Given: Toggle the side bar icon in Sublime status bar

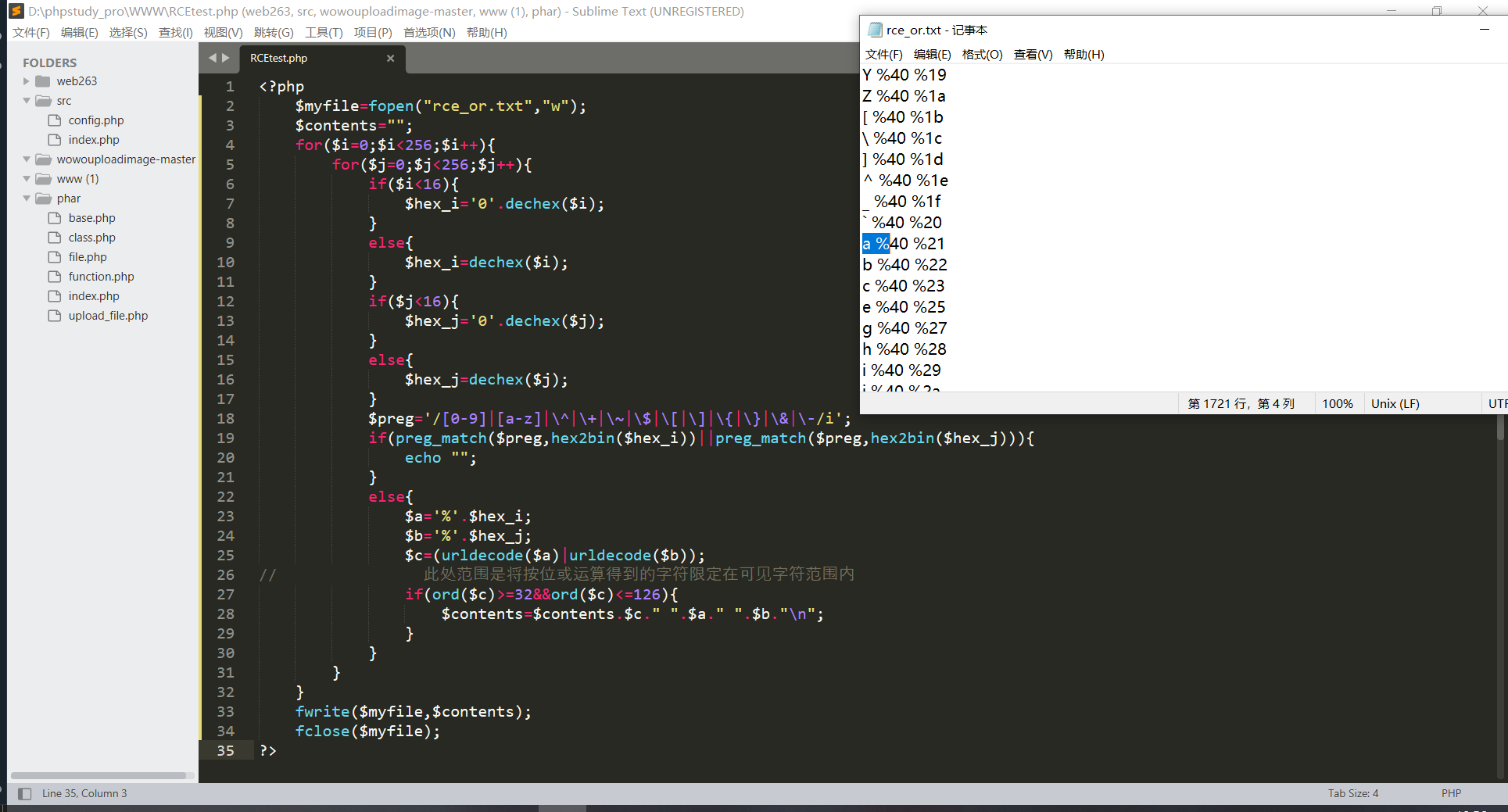Looking at the screenshot, I should [x=24, y=793].
